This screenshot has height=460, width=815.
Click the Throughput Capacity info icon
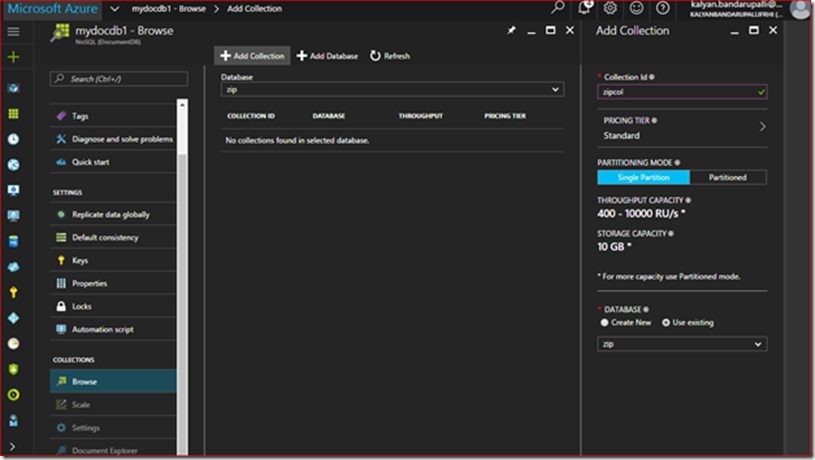688,200
